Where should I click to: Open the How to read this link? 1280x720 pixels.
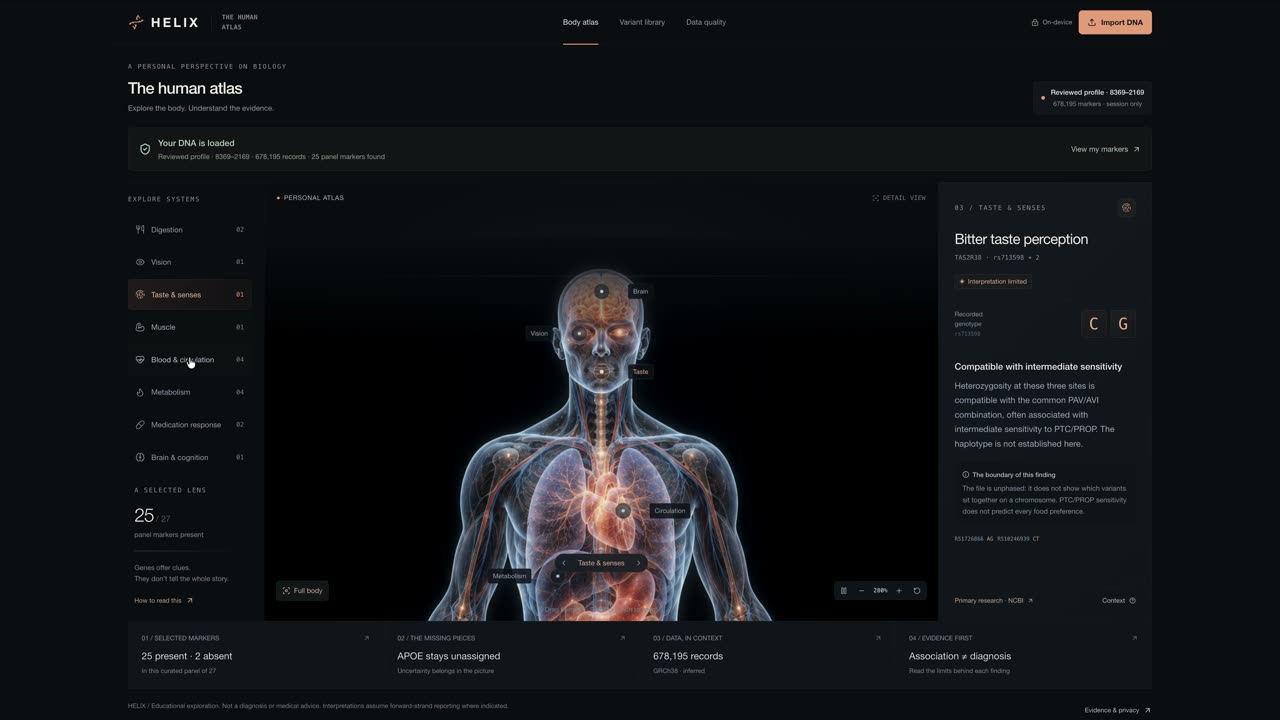(x=163, y=600)
